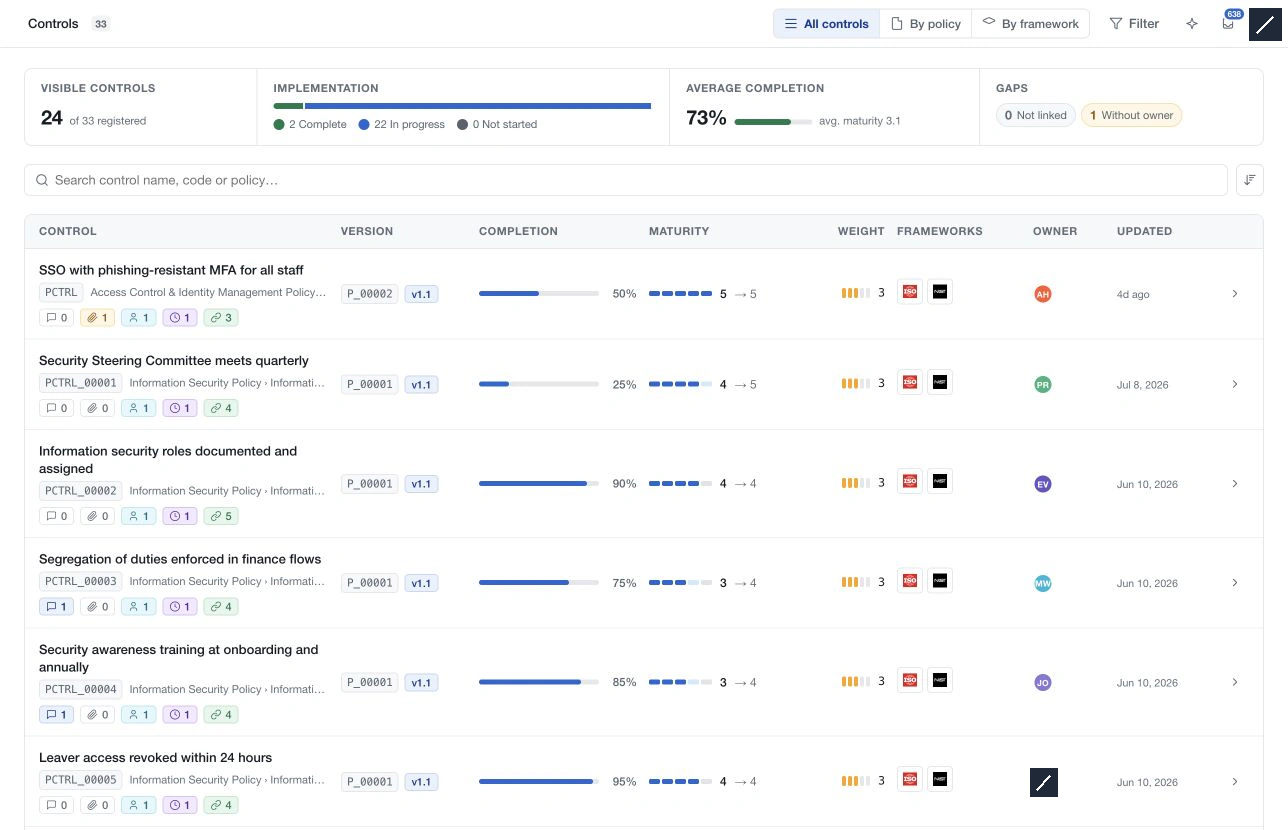Open links chip showing 5 in roles row

pyautogui.click(x=221, y=516)
